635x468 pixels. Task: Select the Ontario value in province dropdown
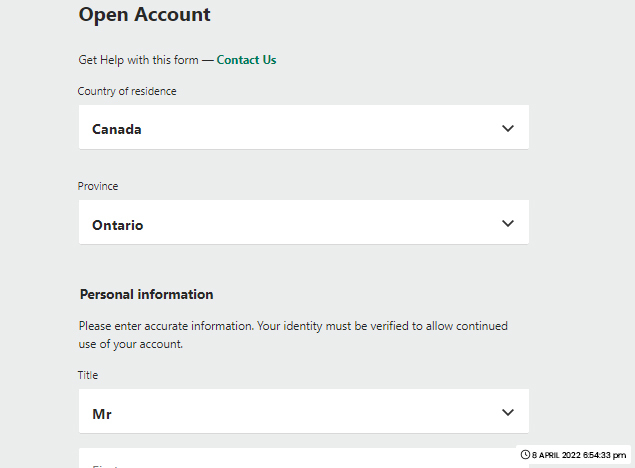(x=117, y=225)
